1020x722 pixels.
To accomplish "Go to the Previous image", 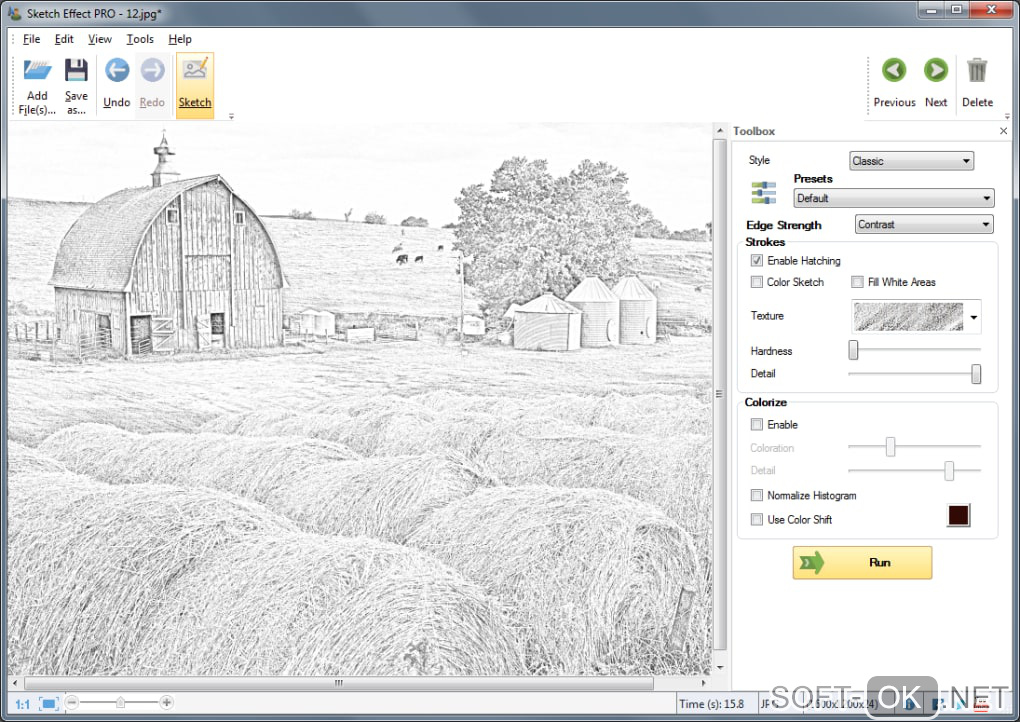I will tap(894, 72).
